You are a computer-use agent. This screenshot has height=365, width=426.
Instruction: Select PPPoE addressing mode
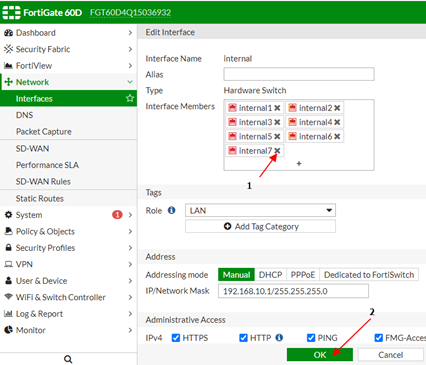coord(303,275)
